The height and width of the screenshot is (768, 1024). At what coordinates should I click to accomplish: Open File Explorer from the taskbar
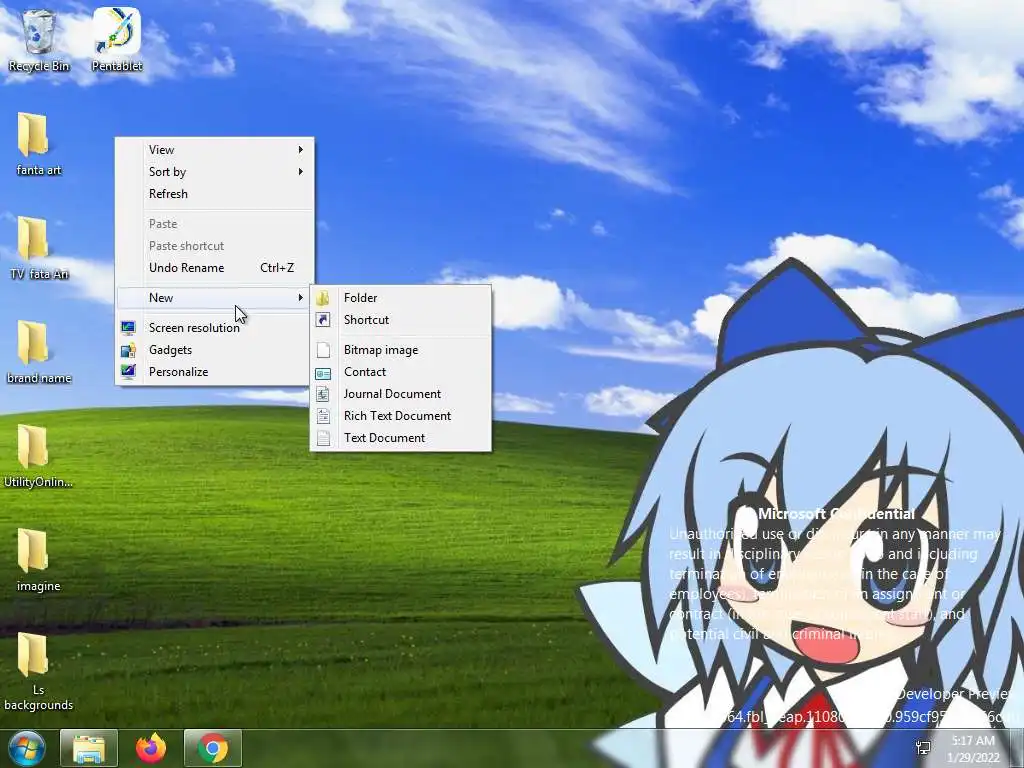tap(89, 748)
